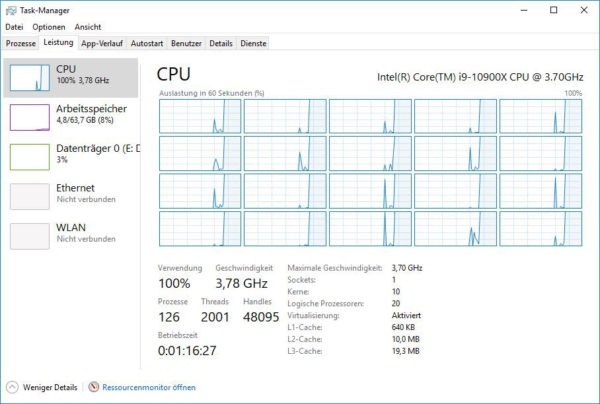Screen dimensions: 600x404
Task: Switch to the Details tab
Action: point(221,44)
